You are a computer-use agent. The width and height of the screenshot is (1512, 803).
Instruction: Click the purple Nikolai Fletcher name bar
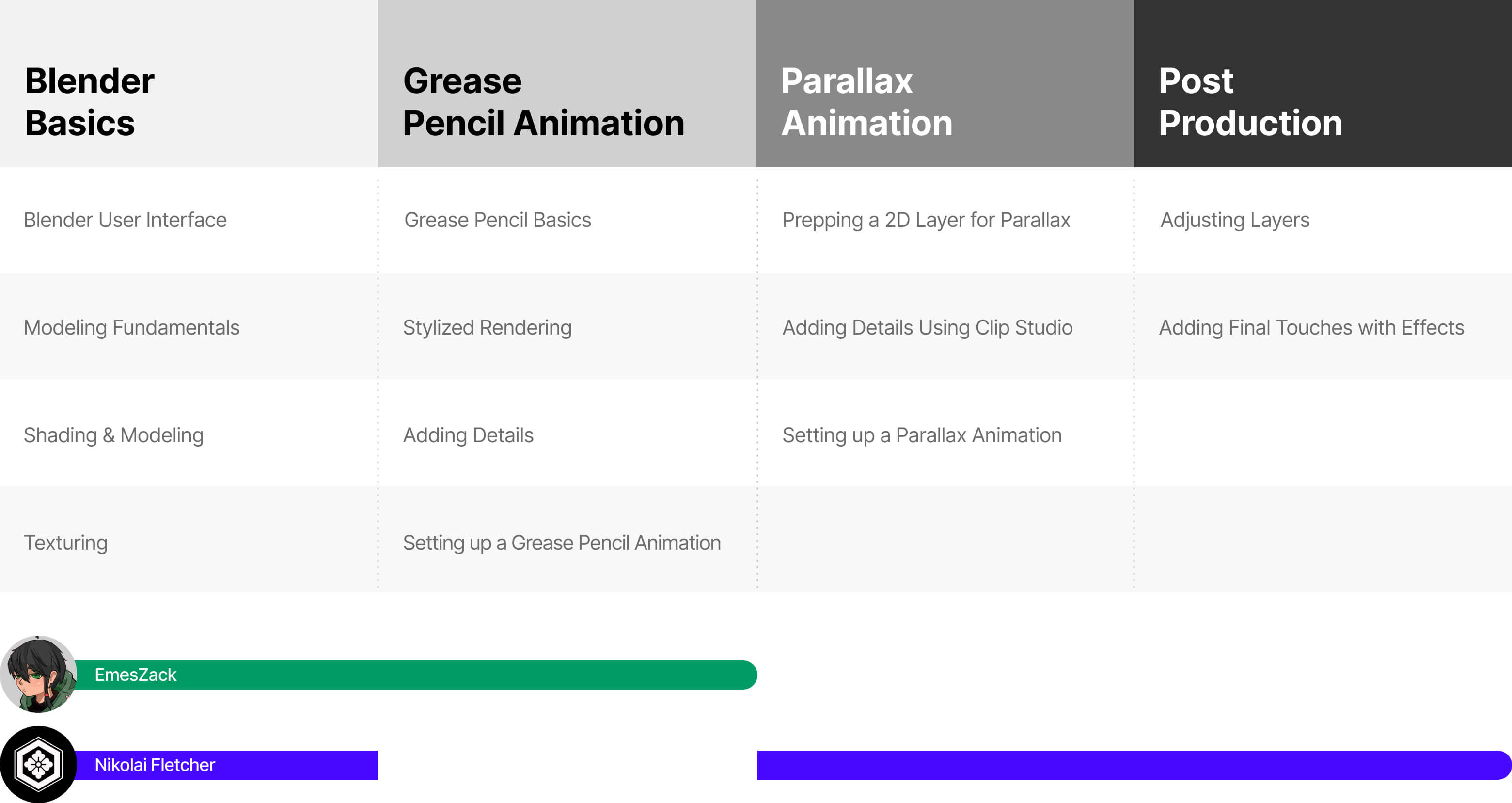(226, 765)
